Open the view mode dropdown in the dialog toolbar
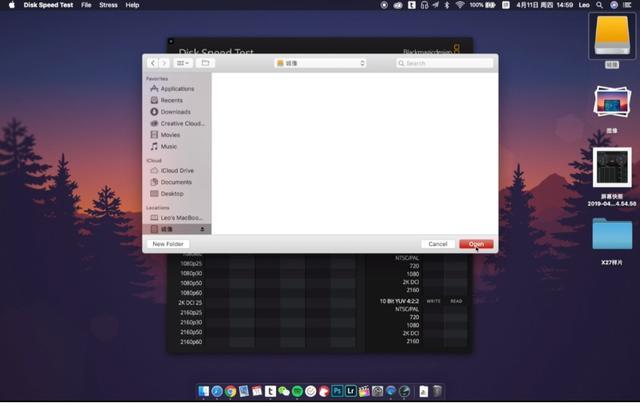The height and width of the screenshot is (403, 640). (182, 63)
